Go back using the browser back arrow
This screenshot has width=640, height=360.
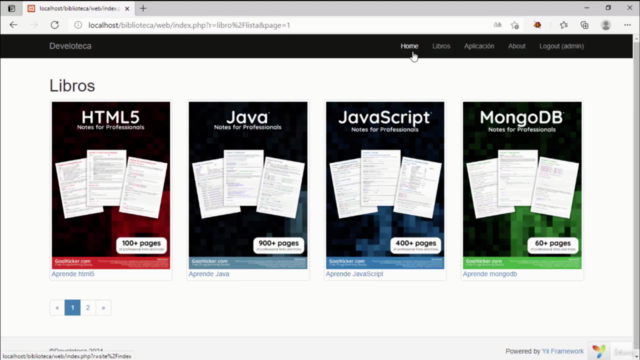coord(13,25)
